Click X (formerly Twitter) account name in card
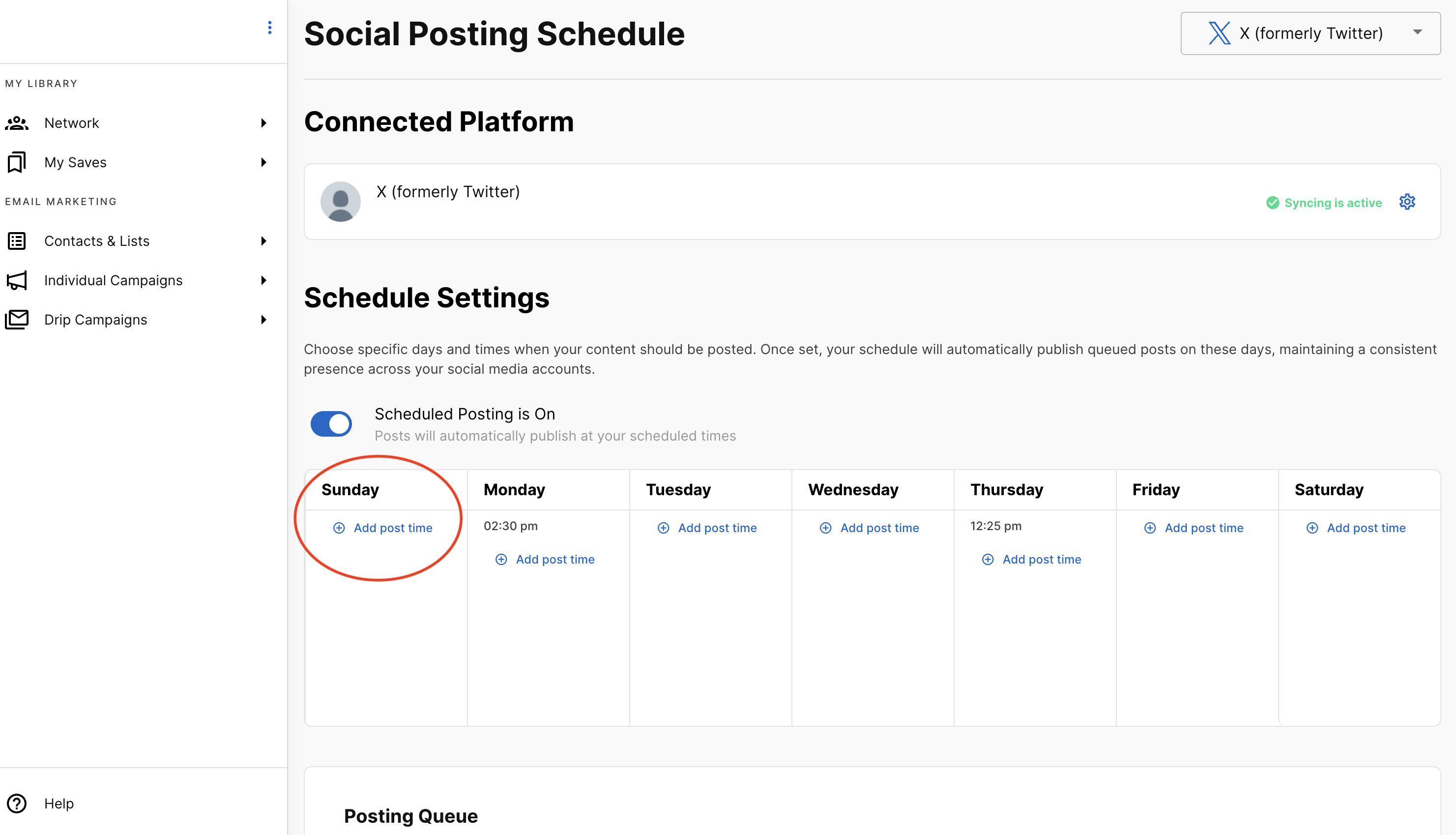Viewport: 1456px width, 835px height. pos(448,192)
